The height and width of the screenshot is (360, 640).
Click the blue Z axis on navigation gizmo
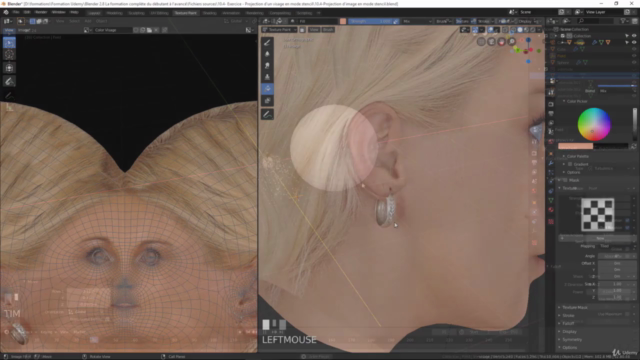[x=528, y=40]
